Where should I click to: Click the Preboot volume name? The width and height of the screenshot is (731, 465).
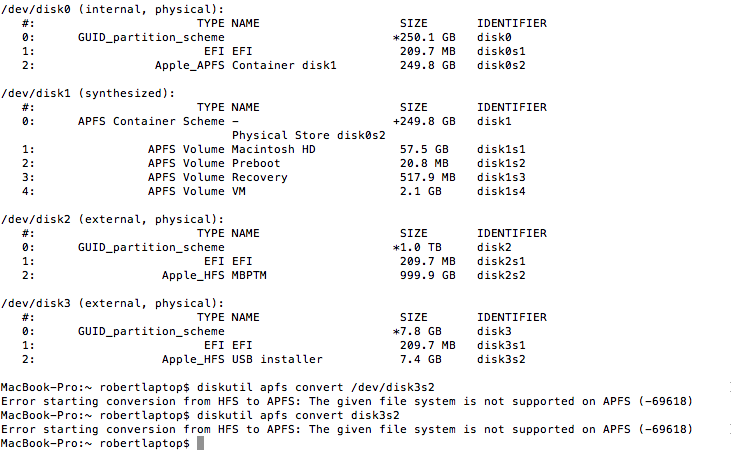click(256, 163)
